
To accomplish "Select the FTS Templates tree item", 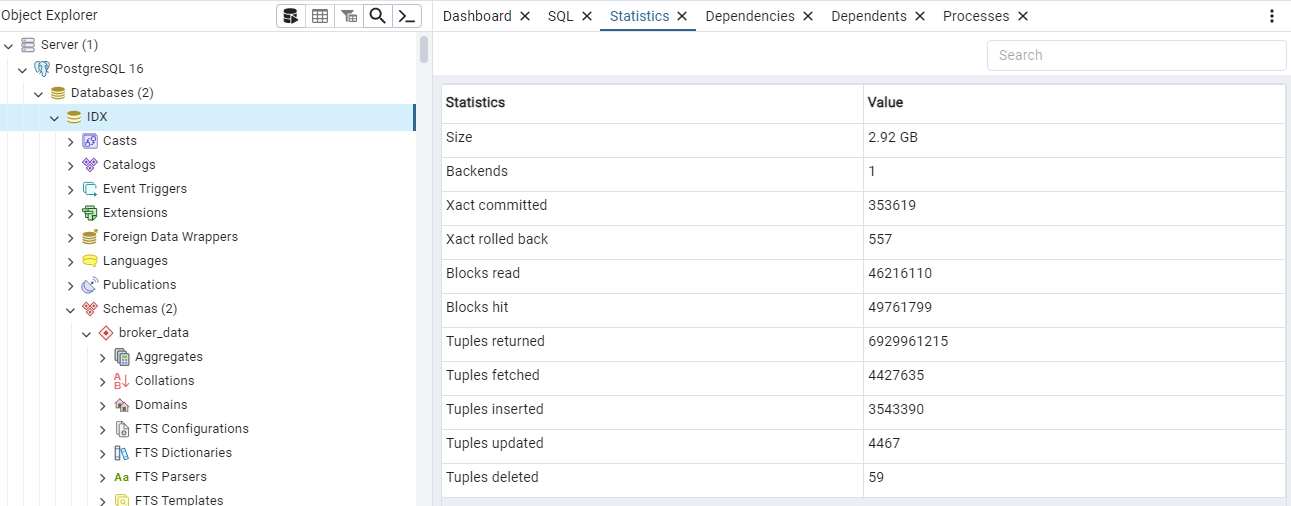I will pyautogui.click(x=179, y=499).
